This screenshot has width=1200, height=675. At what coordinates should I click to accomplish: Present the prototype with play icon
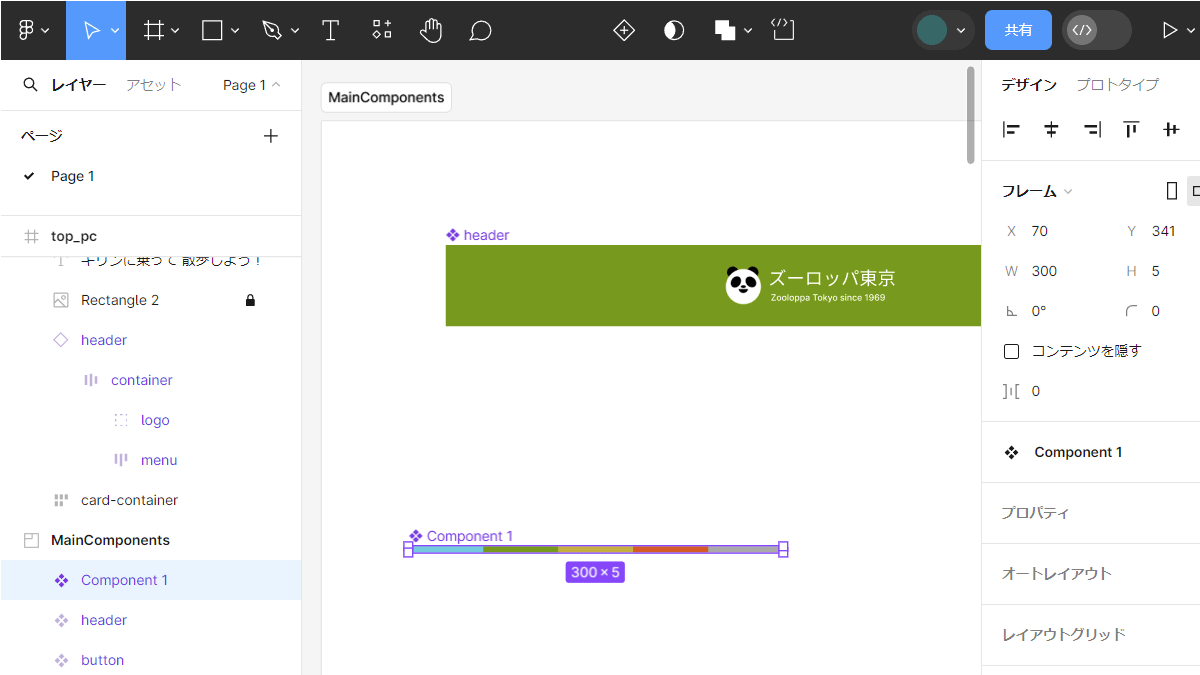click(1169, 30)
